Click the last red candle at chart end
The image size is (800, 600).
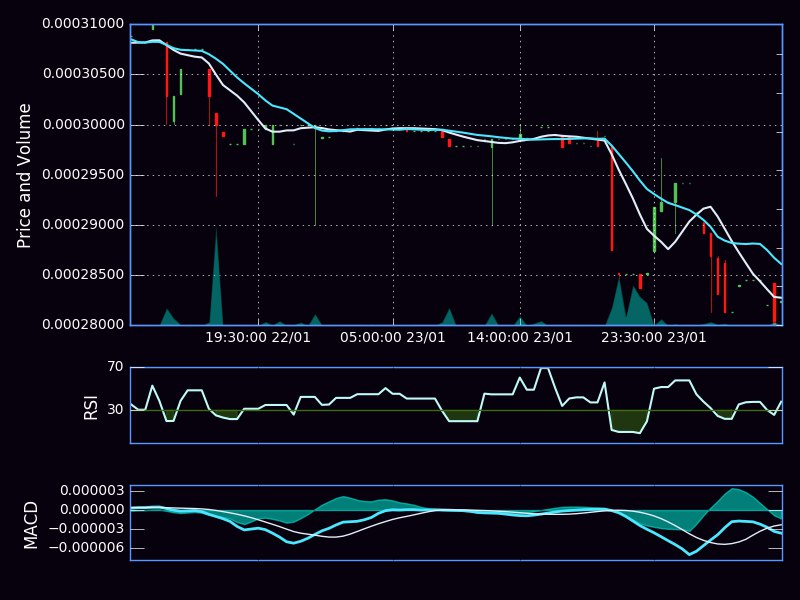(x=774, y=303)
